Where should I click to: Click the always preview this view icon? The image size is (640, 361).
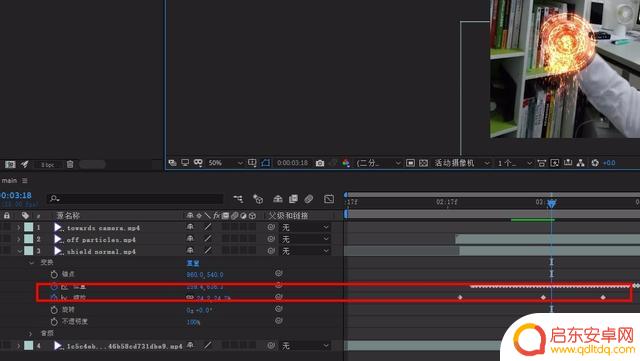click(x=172, y=163)
